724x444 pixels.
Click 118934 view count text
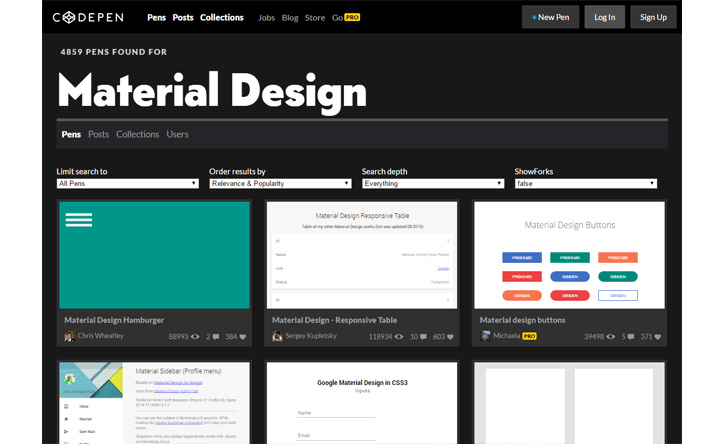click(380, 337)
